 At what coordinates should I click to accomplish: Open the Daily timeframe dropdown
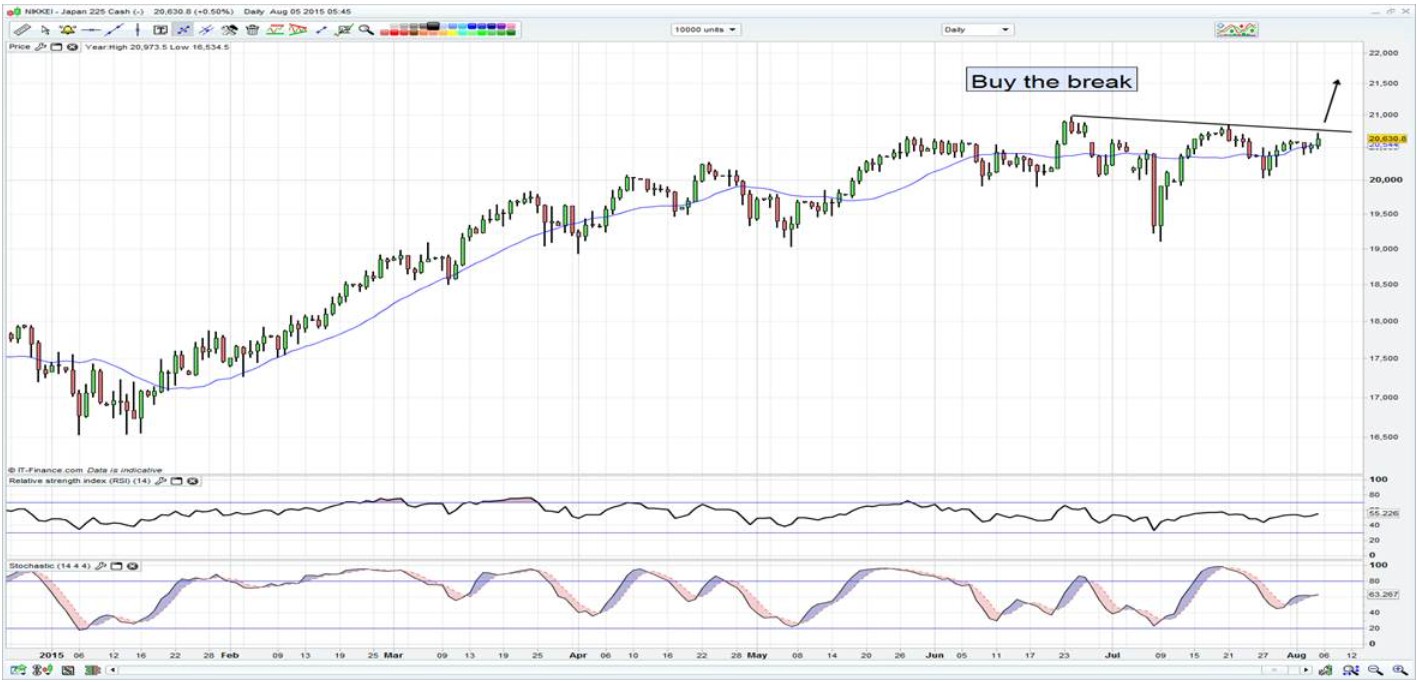[977, 30]
